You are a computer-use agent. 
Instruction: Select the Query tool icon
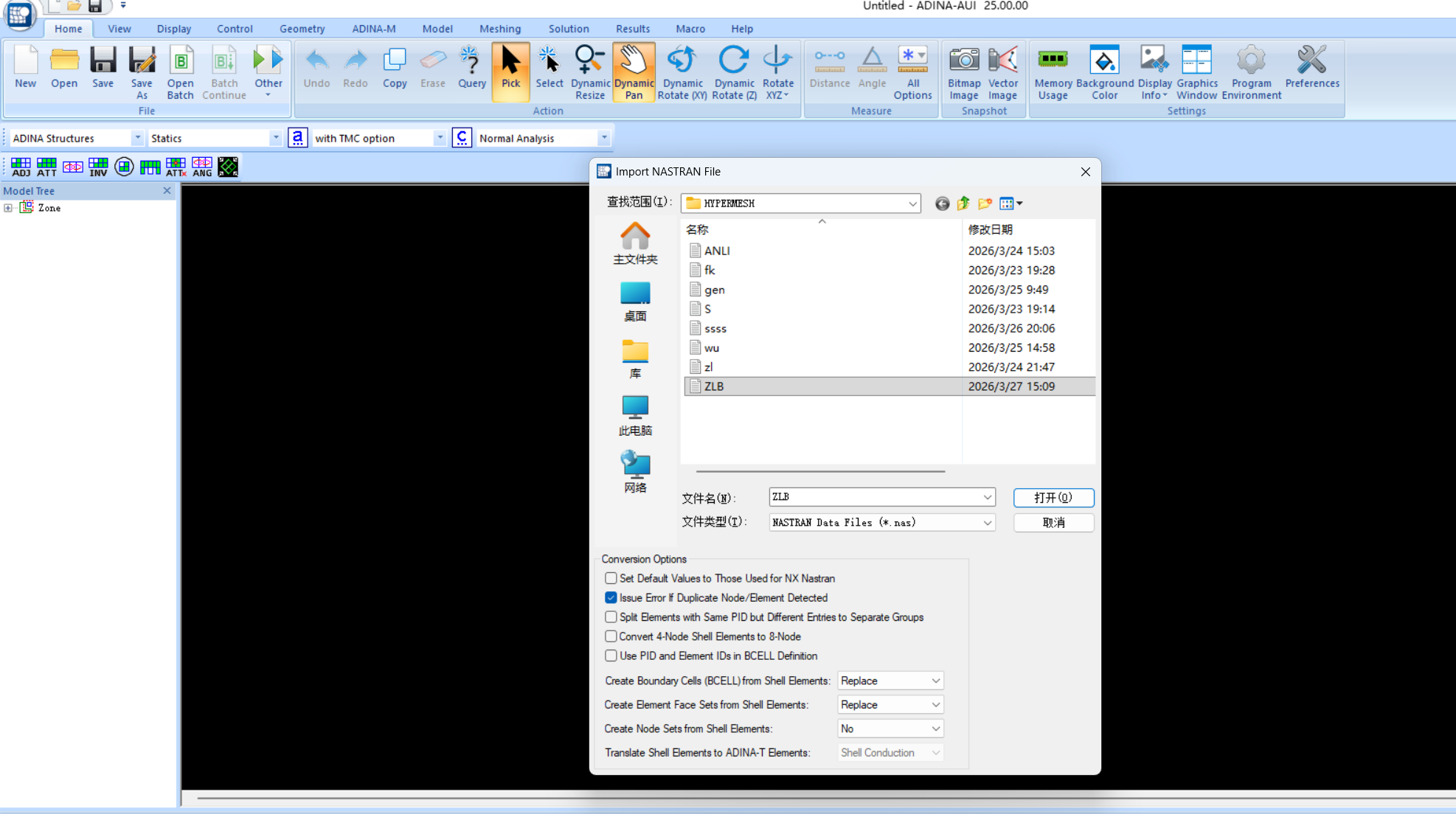coord(471,68)
